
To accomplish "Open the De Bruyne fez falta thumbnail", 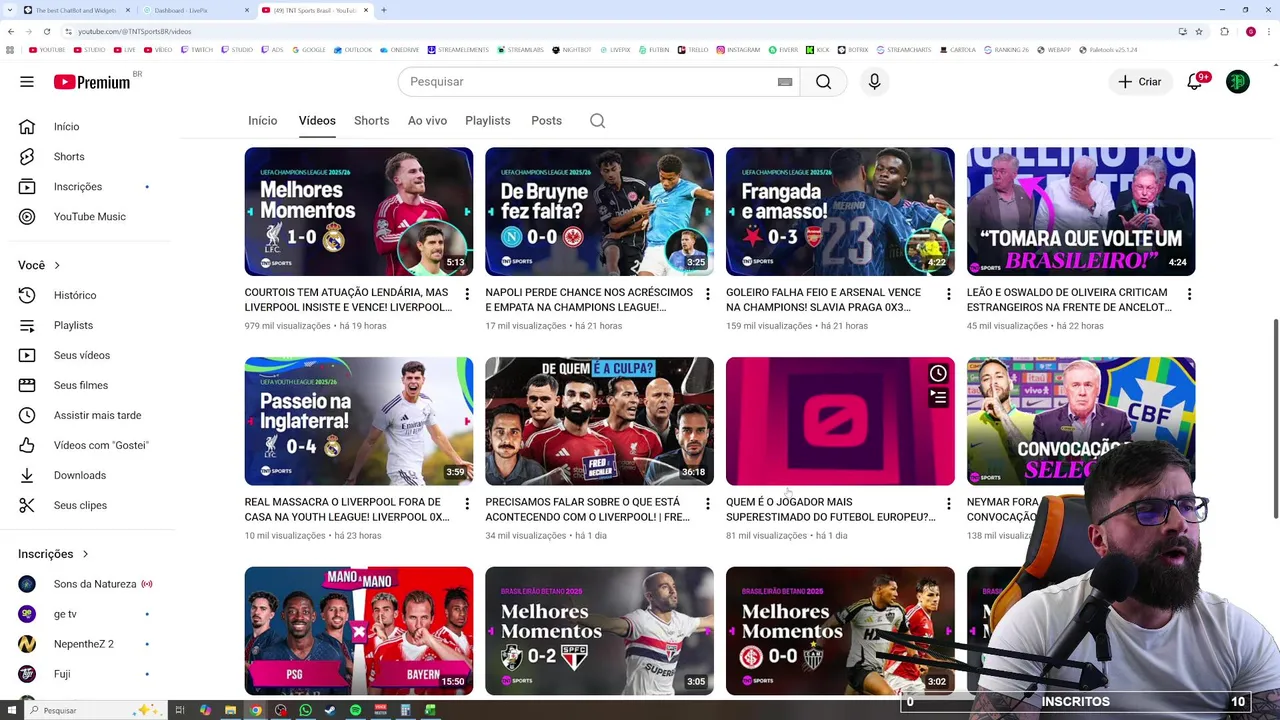I will [599, 212].
